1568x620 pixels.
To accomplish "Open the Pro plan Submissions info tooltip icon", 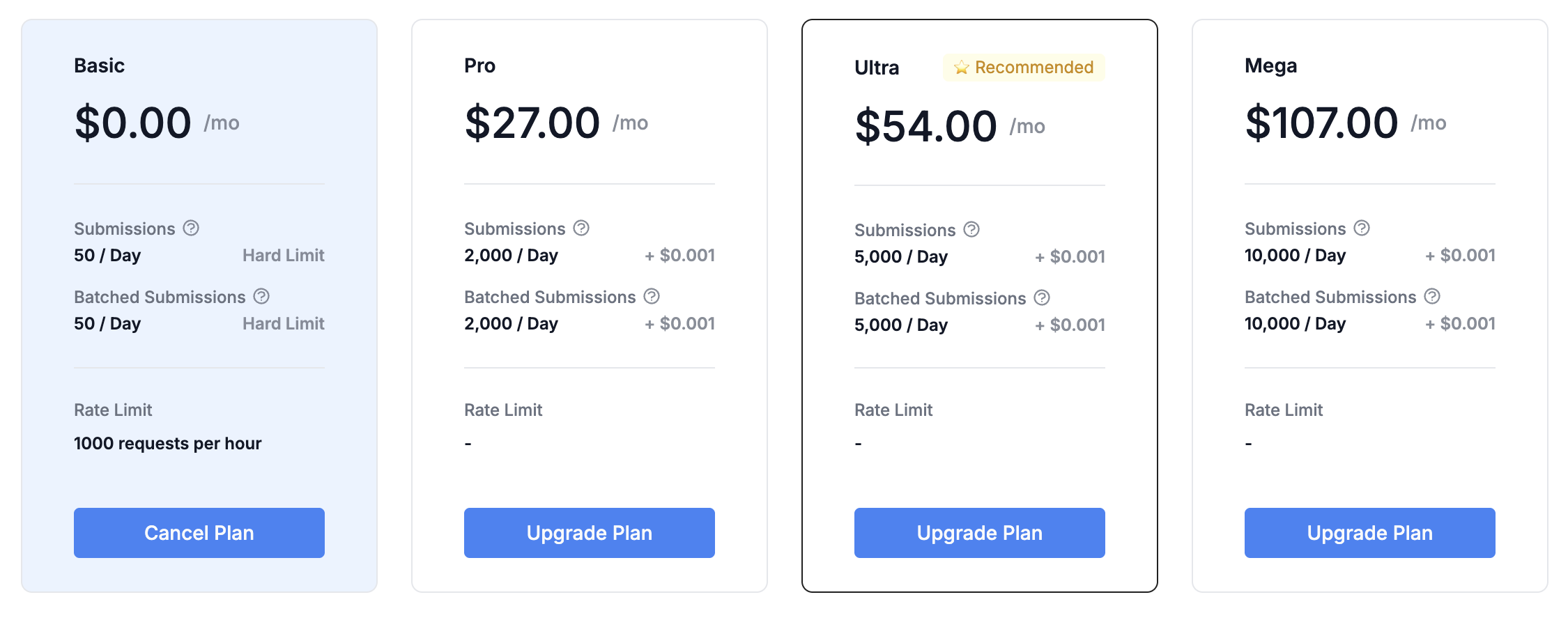I will 581,228.
